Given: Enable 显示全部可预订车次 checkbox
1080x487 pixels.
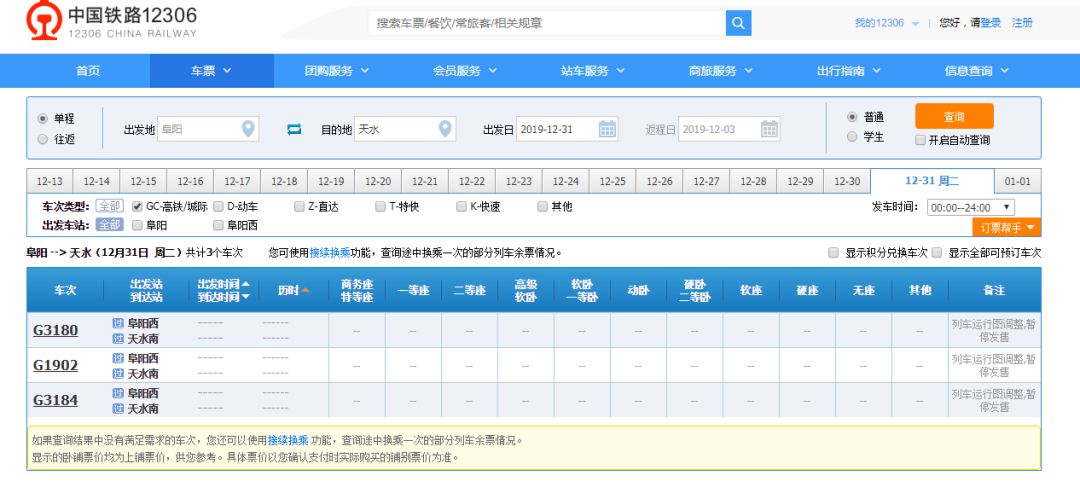Looking at the screenshot, I should (937, 253).
